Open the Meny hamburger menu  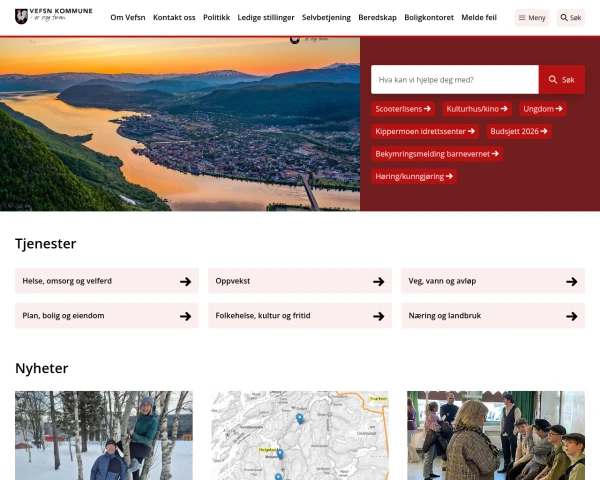531,18
